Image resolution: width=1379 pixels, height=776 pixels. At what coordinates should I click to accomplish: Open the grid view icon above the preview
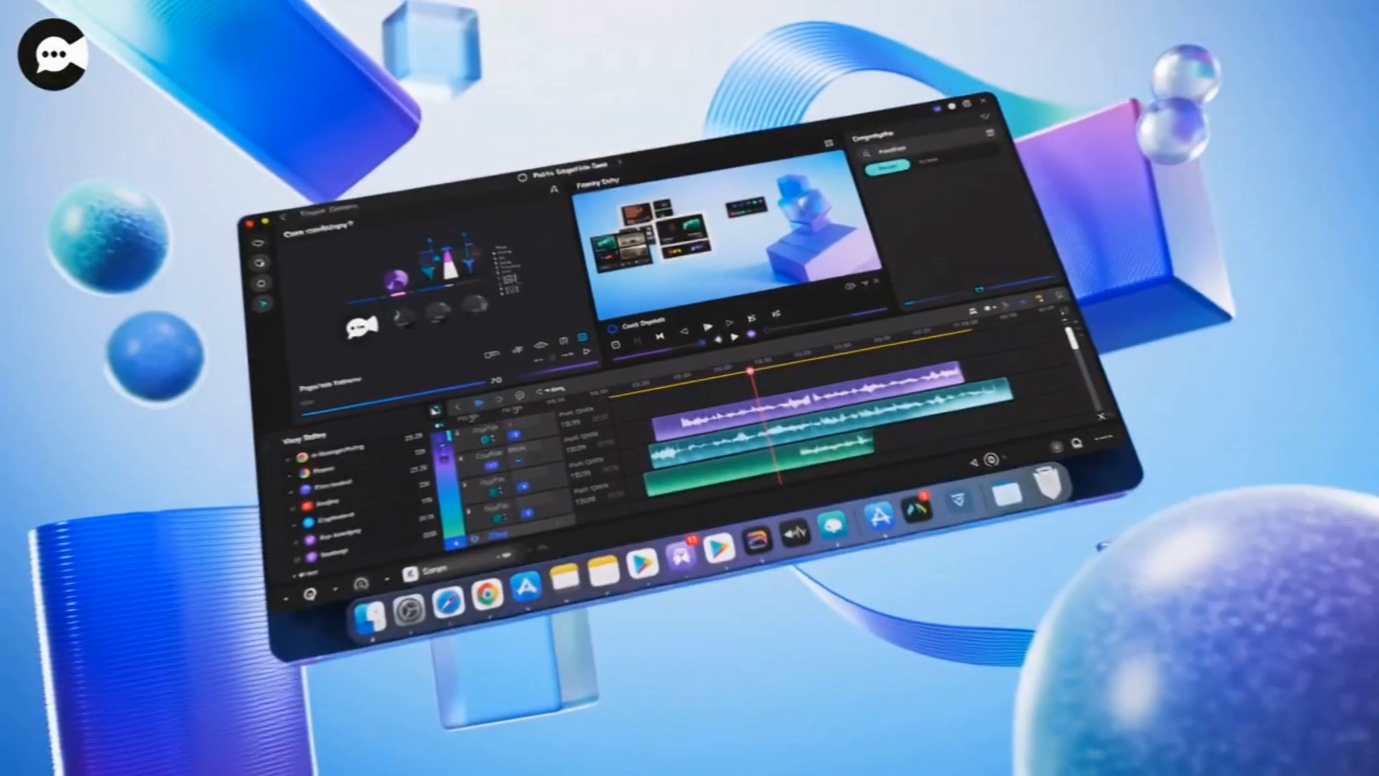coord(829,144)
